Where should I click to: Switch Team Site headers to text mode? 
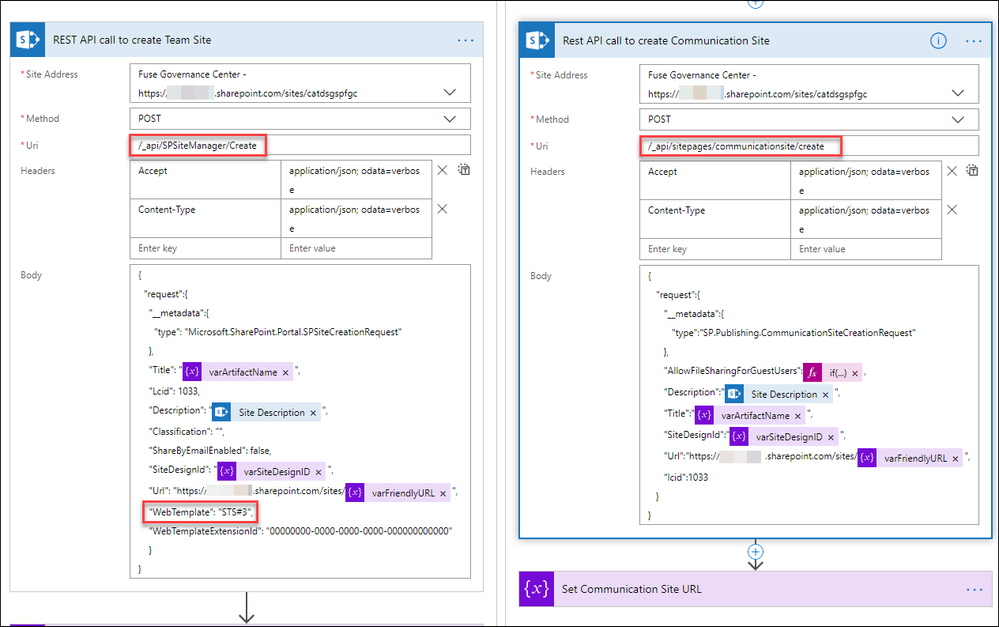pos(464,170)
